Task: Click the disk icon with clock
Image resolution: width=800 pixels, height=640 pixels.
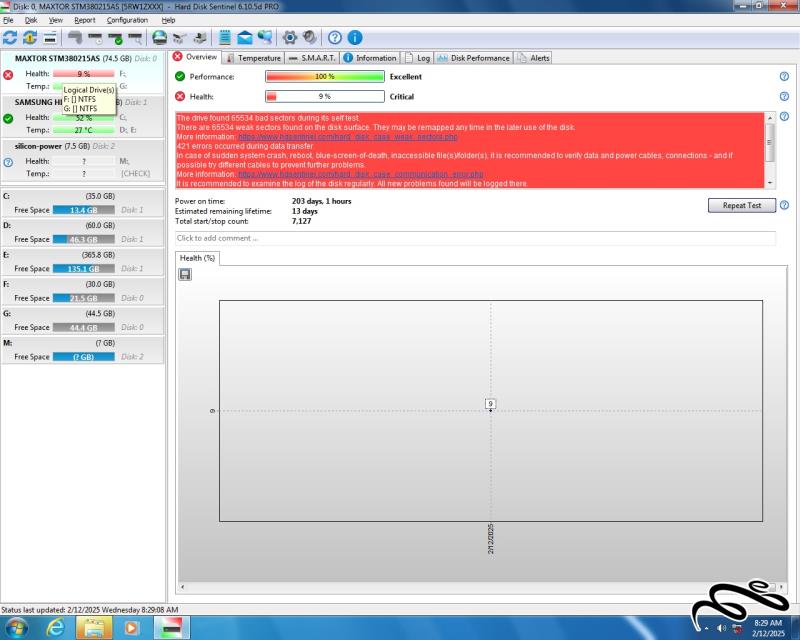Action: point(95,38)
